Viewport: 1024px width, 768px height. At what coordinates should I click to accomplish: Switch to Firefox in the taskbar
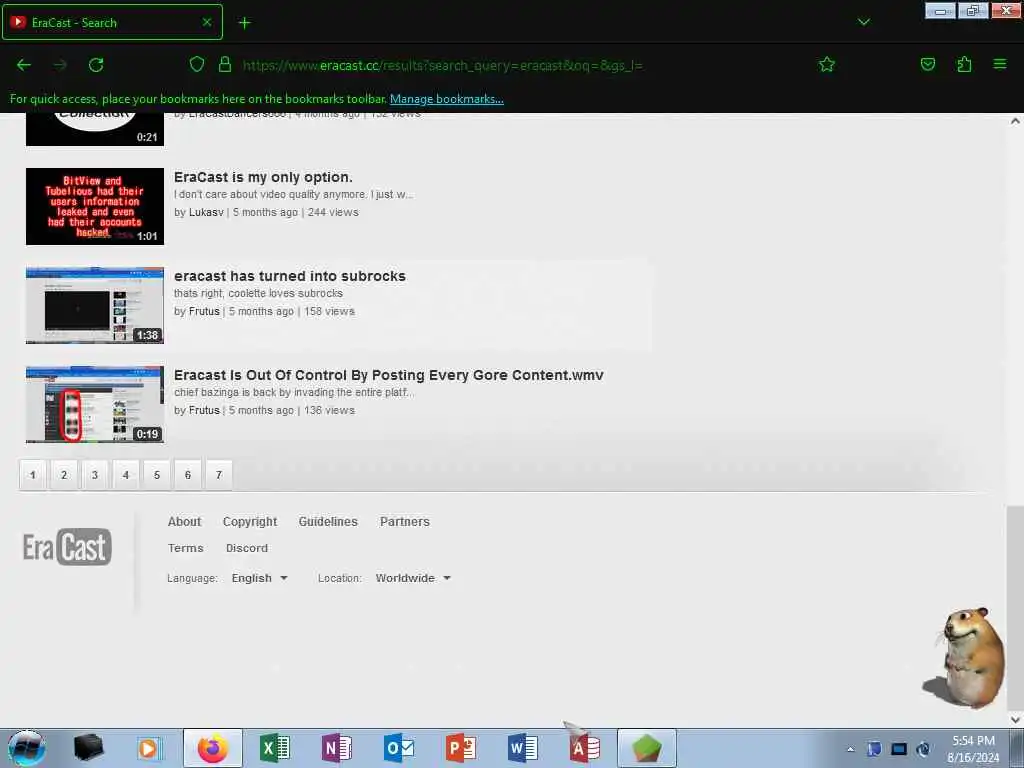[x=213, y=748]
